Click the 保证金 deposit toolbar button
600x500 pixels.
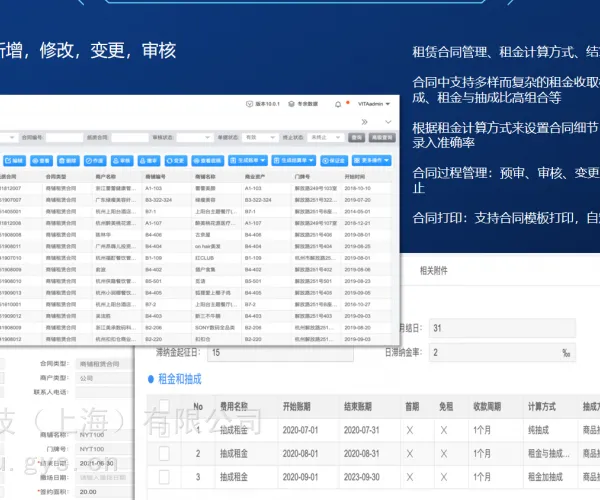click(334, 161)
